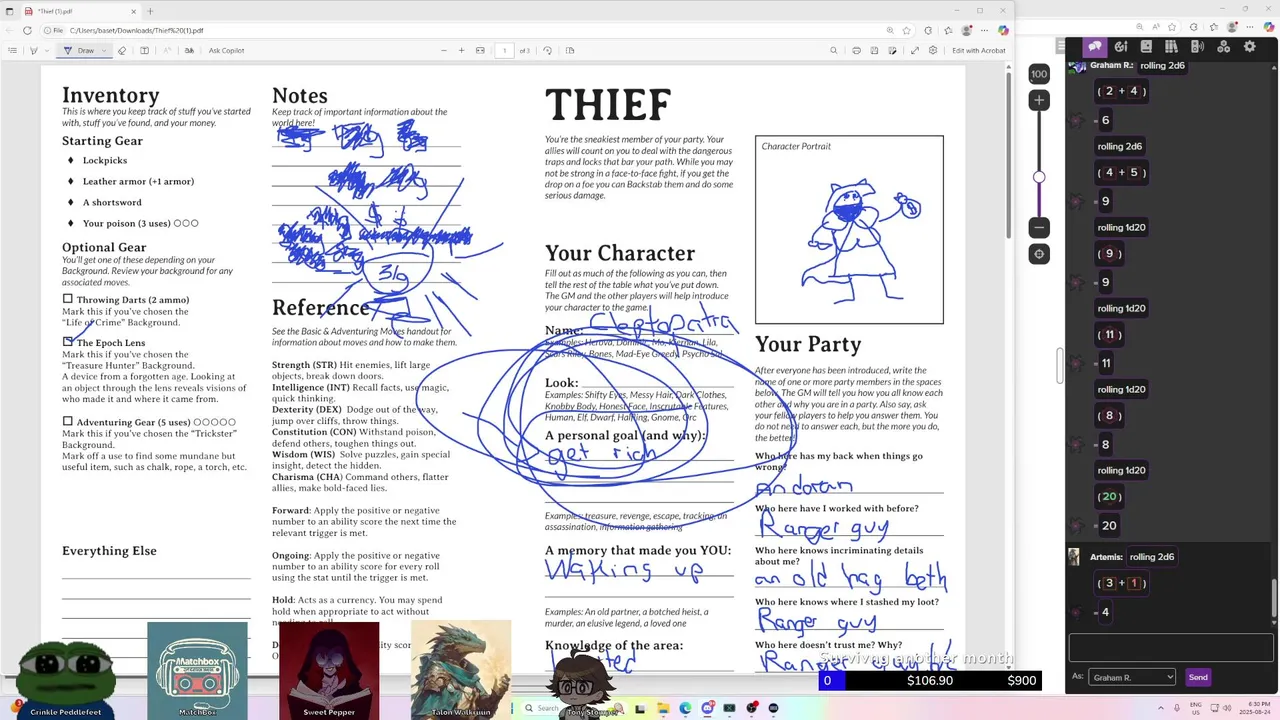Image resolution: width=1280 pixels, height=720 pixels.
Task: Open Draw tool options dropdown arrow
Action: (104, 50)
